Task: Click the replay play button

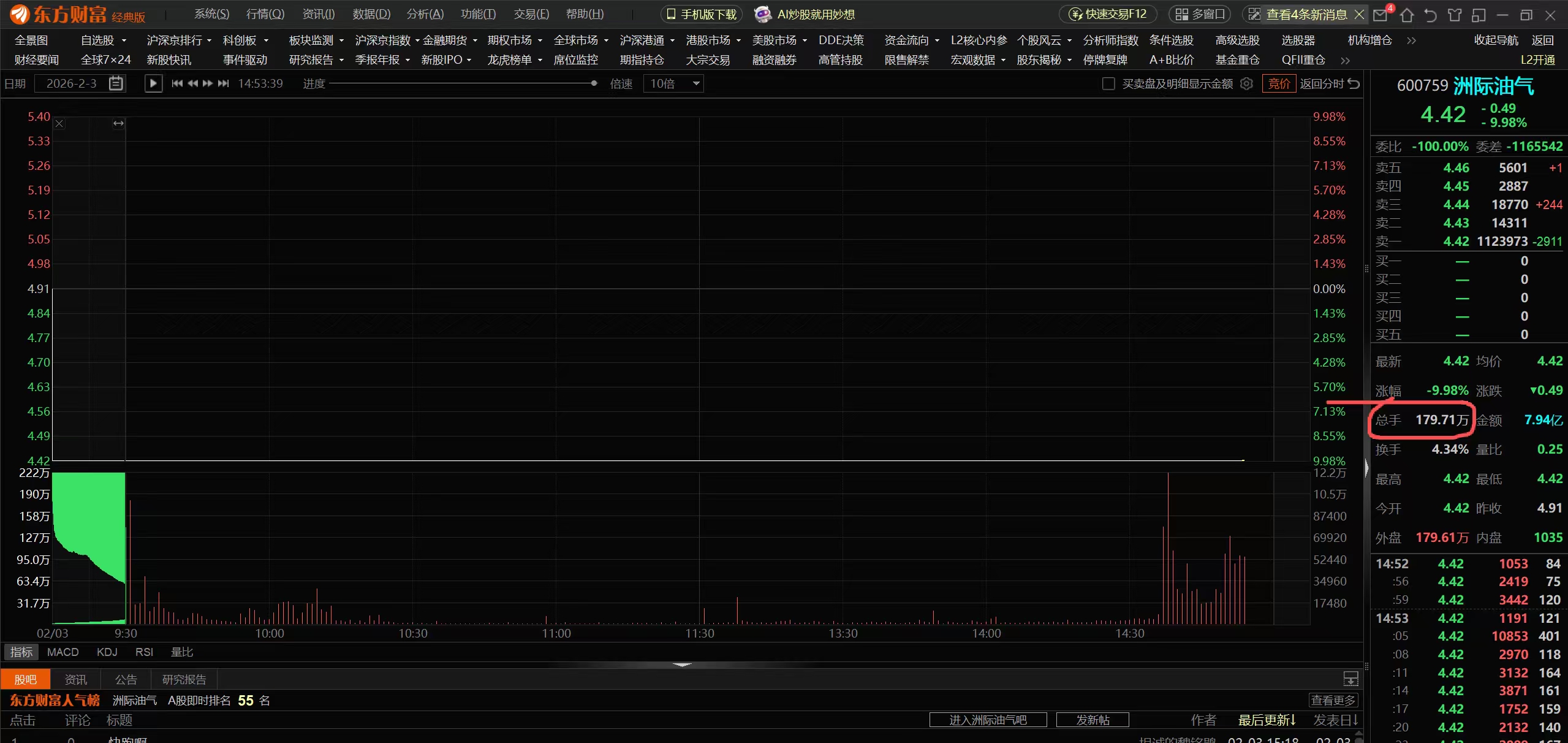Action: (x=153, y=83)
